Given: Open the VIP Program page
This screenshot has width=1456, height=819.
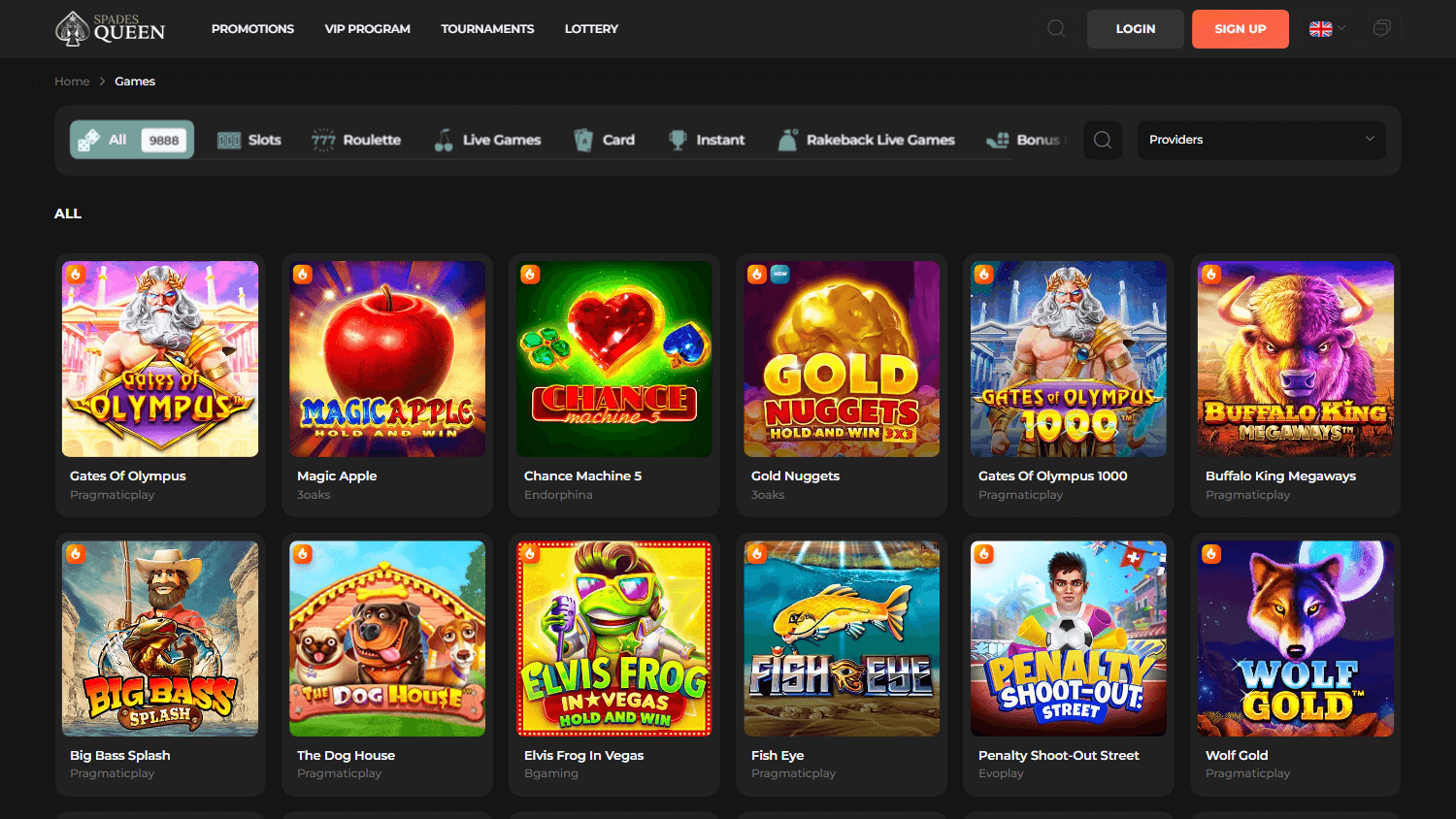Looking at the screenshot, I should click(x=368, y=29).
